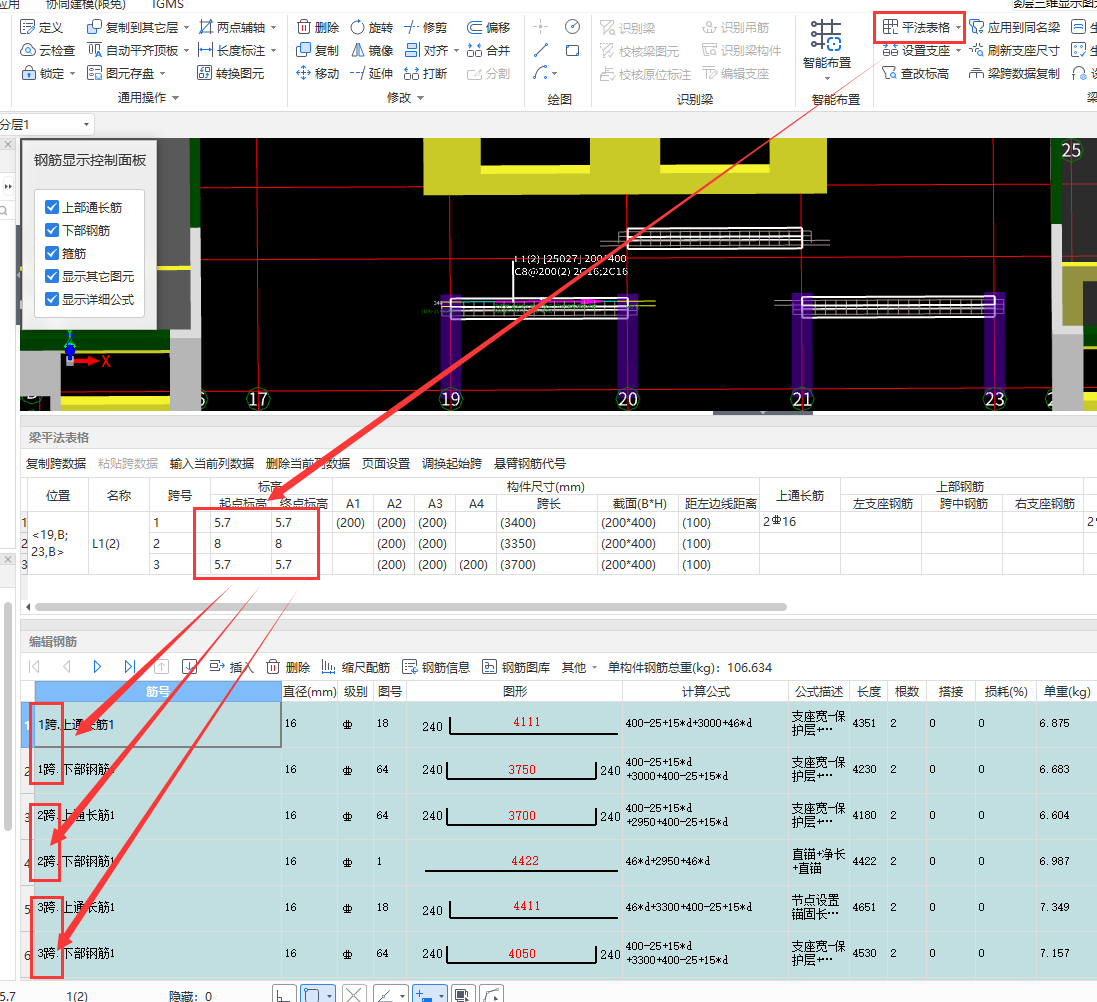Select the 1跨.上通长筋1 rebar row

point(158,724)
